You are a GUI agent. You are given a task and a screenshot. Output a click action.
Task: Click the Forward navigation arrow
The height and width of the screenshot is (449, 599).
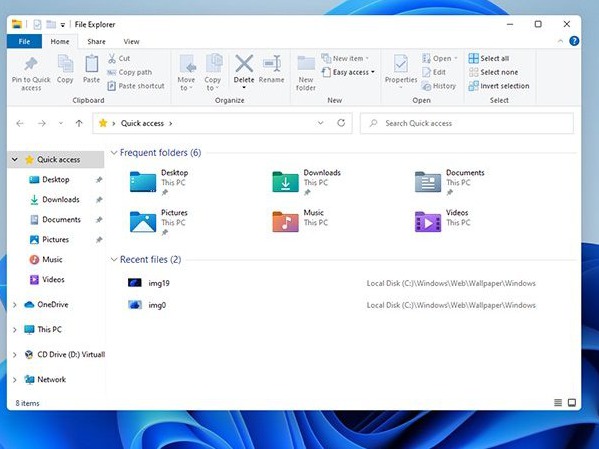(42, 123)
